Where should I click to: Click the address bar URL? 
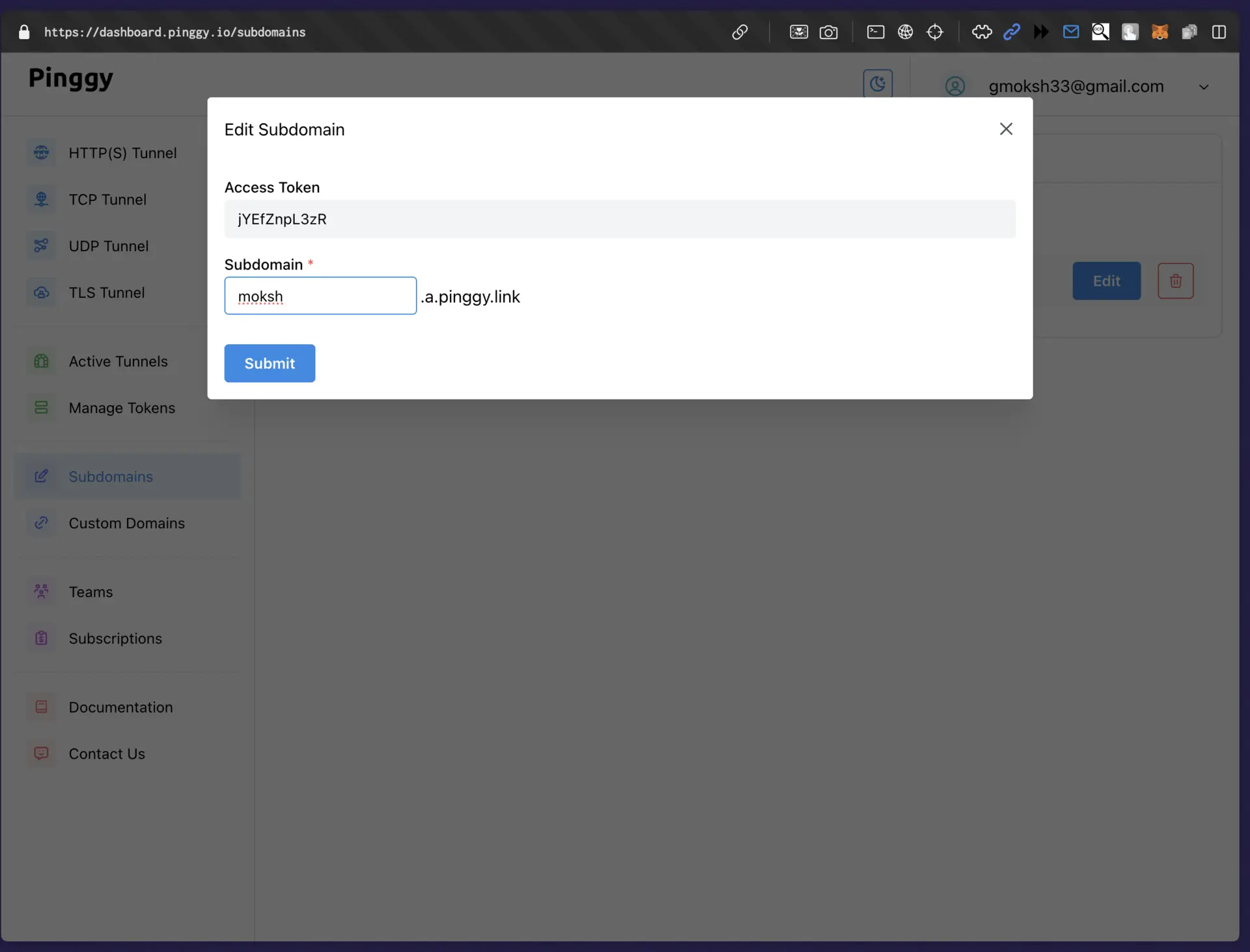[x=174, y=32]
